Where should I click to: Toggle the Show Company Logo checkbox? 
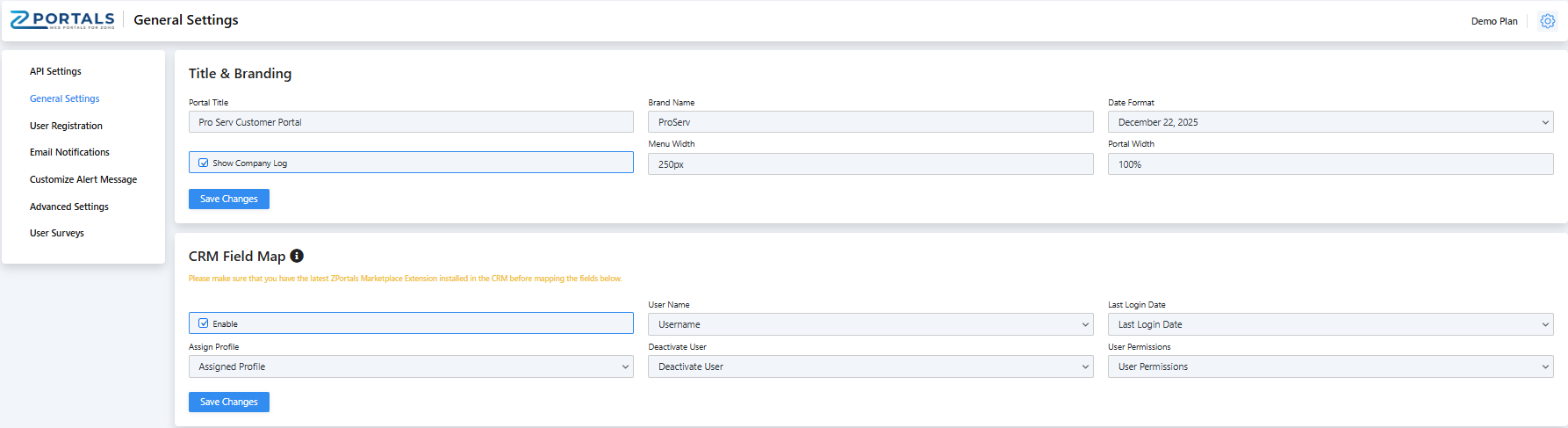click(204, 163)
